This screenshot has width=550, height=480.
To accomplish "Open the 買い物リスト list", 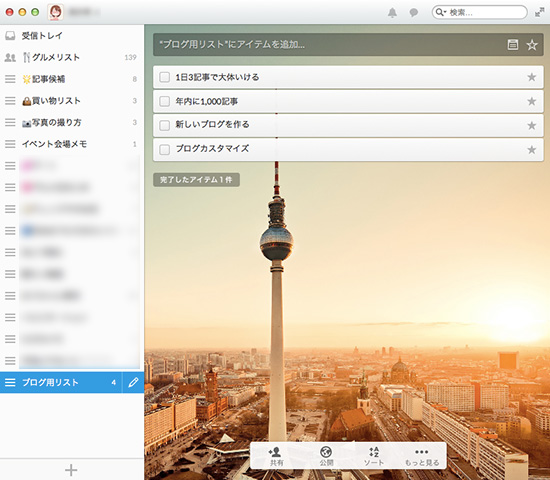I will point(72,101).
